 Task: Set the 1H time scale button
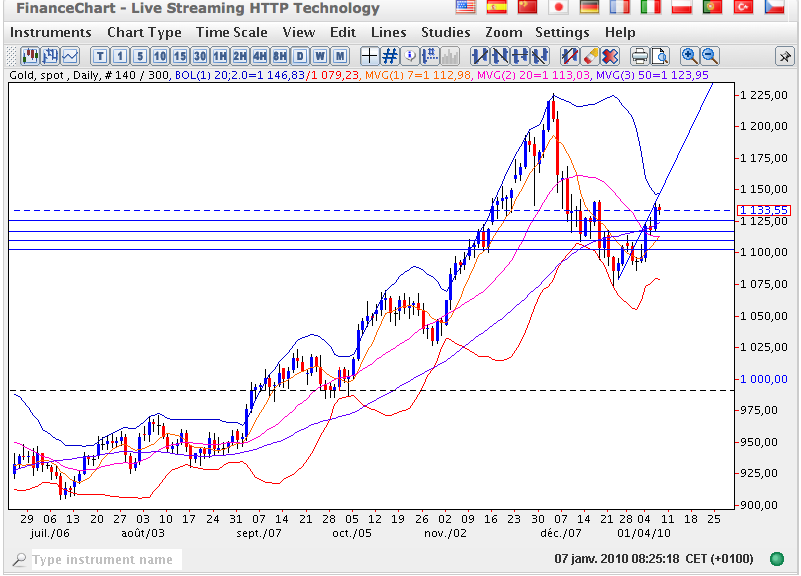click(x=220, y=55)
